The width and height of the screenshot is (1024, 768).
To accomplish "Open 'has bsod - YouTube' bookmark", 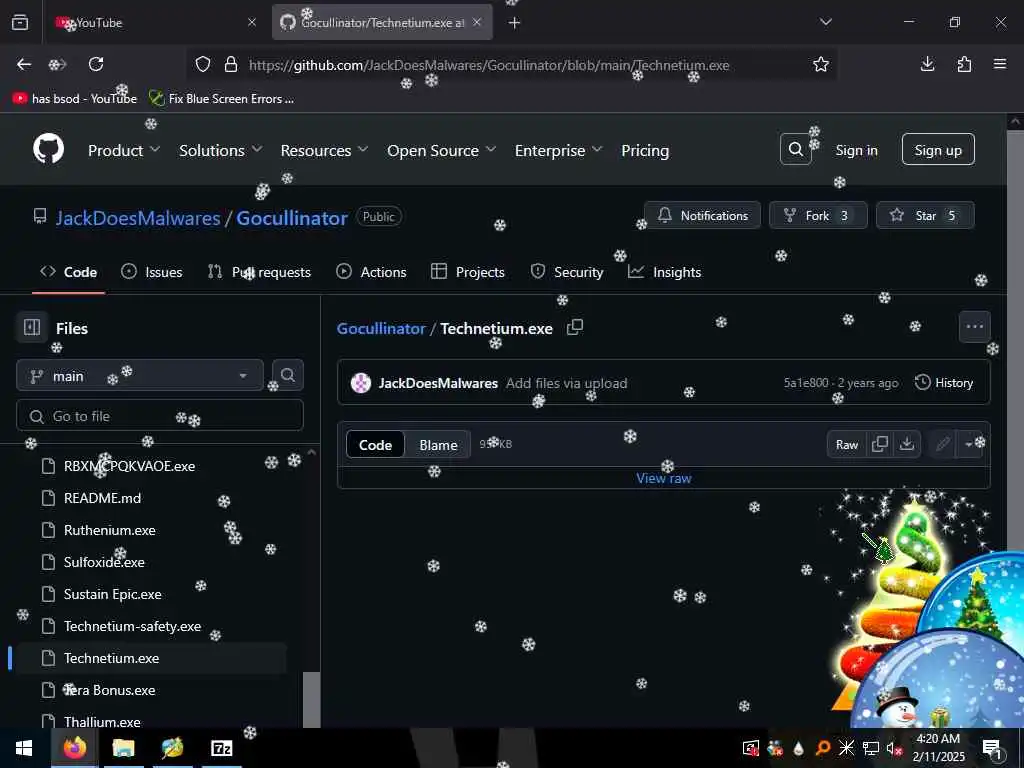I will [x=75, y=99].
